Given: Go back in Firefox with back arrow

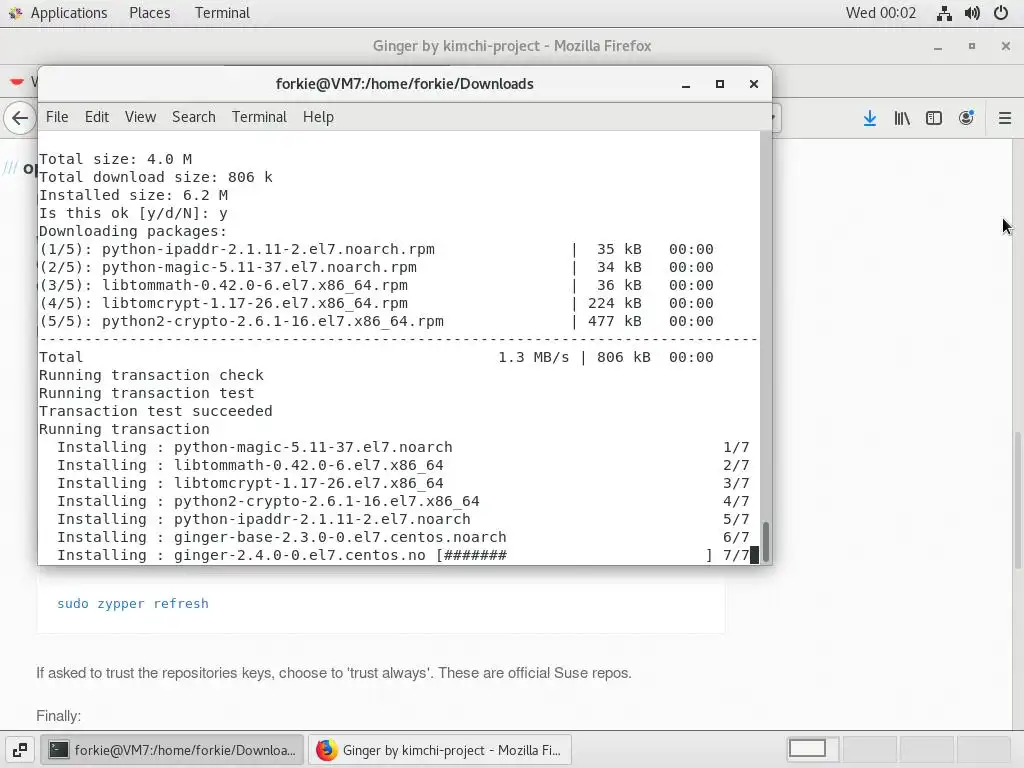Looking at the screenshot, I should 20,118.
